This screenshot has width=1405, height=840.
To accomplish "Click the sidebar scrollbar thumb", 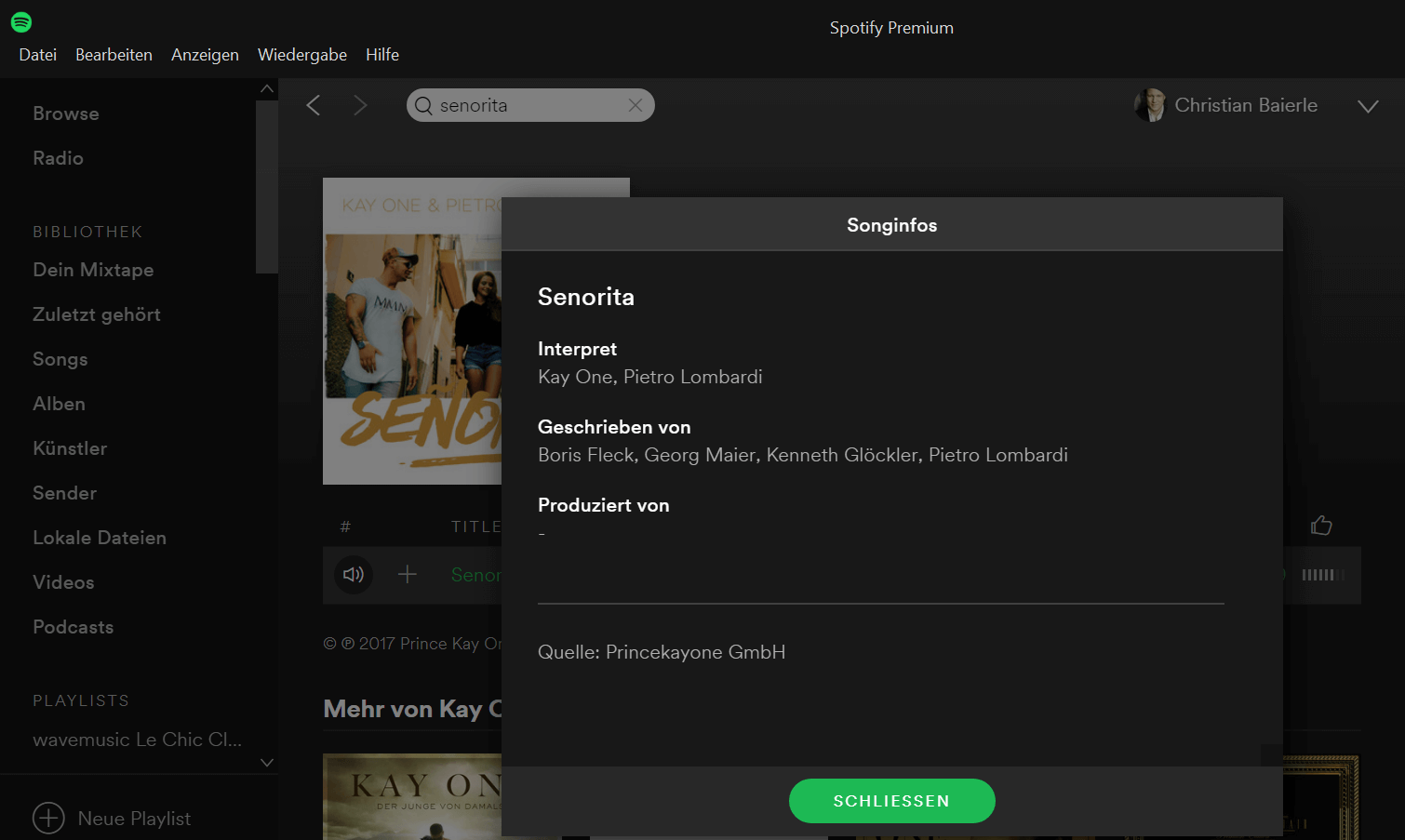I will pyautogui.click(x=267, y=186).
